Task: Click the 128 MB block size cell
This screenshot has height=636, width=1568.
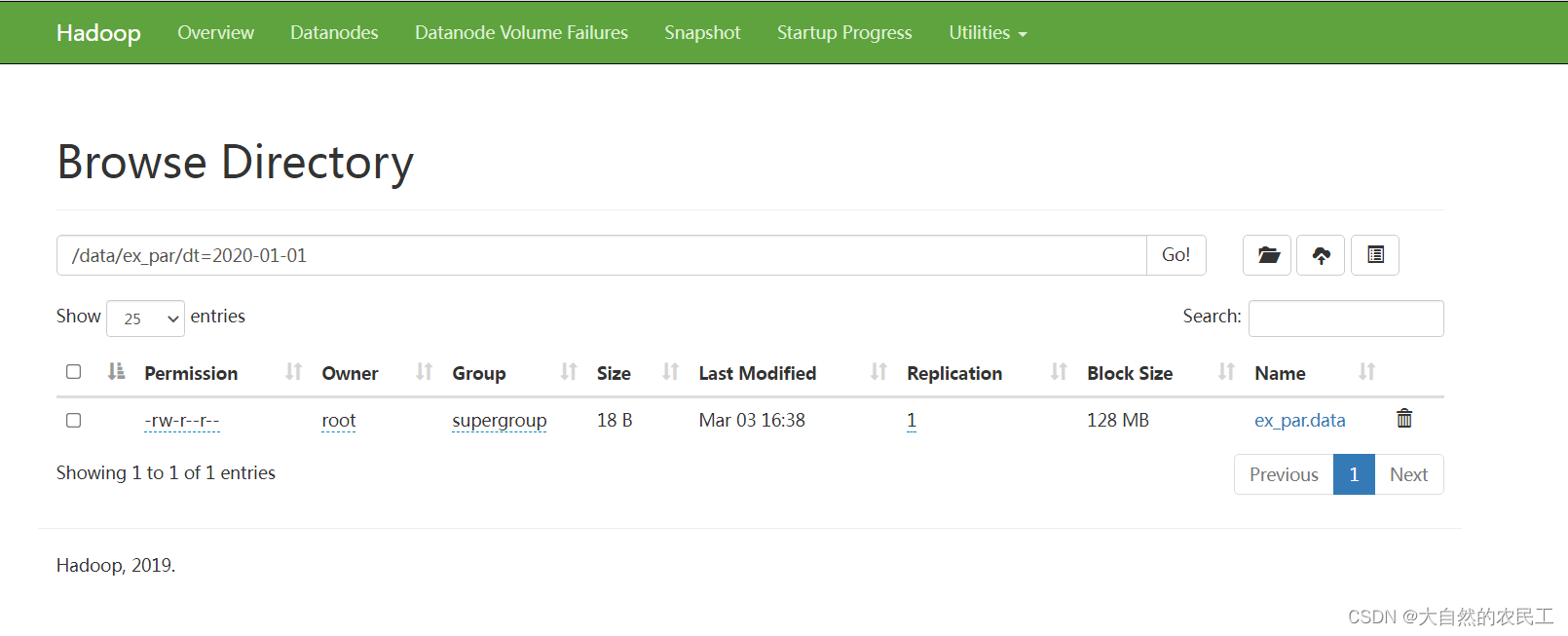Action: (1118, 420)
